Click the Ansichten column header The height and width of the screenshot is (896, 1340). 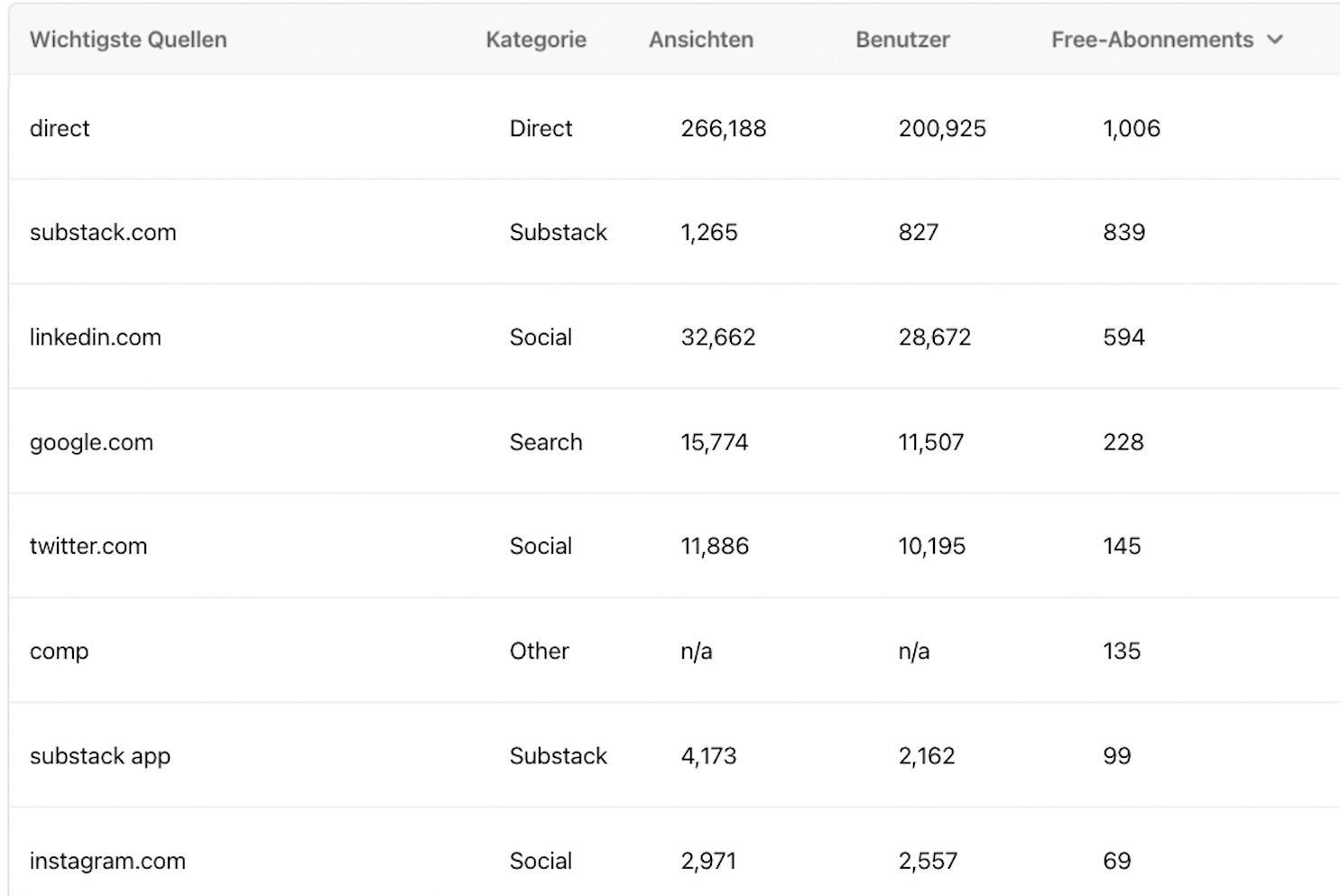click(x=701, y=40)
